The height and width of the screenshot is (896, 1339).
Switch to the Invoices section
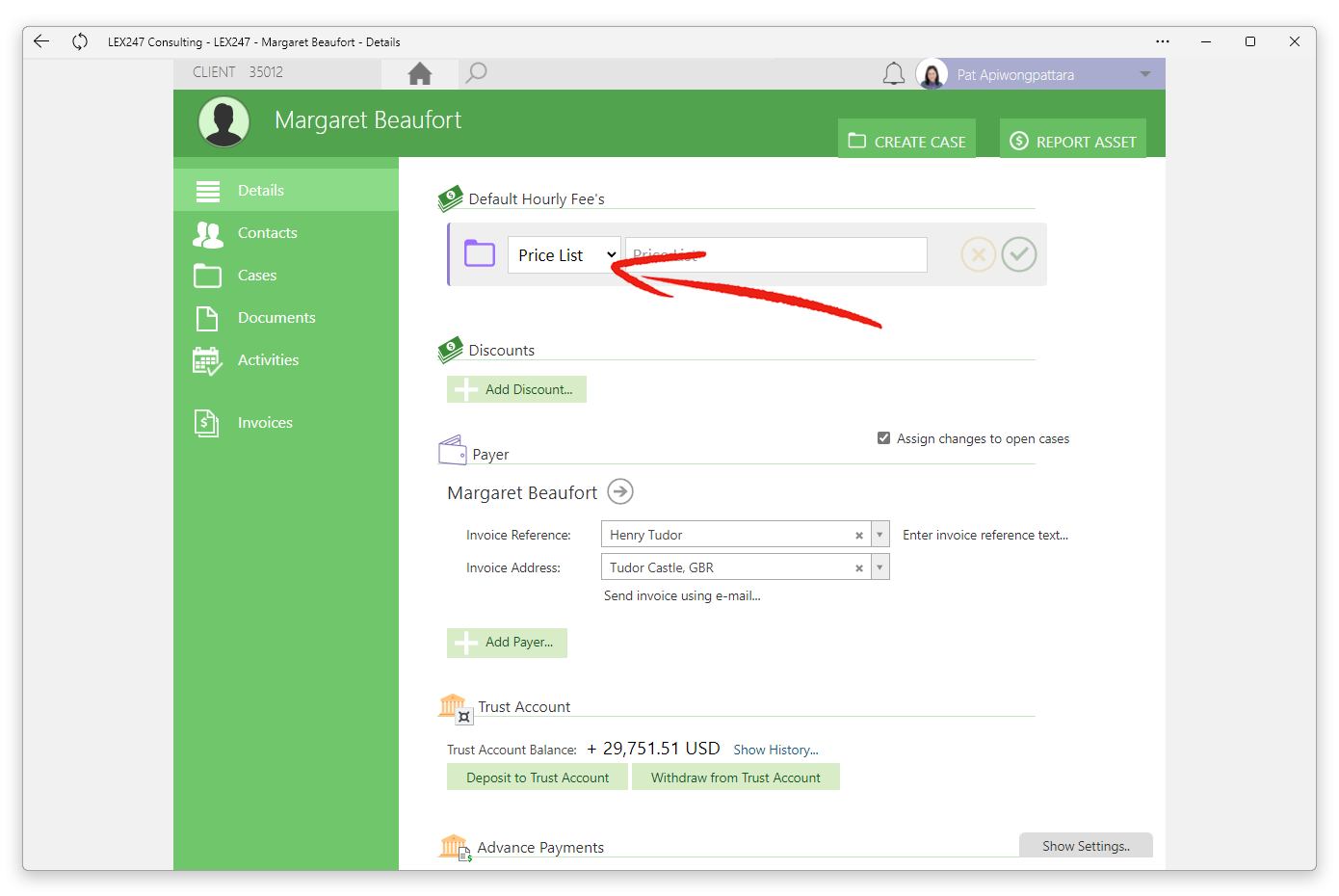(x=264, y=422)
